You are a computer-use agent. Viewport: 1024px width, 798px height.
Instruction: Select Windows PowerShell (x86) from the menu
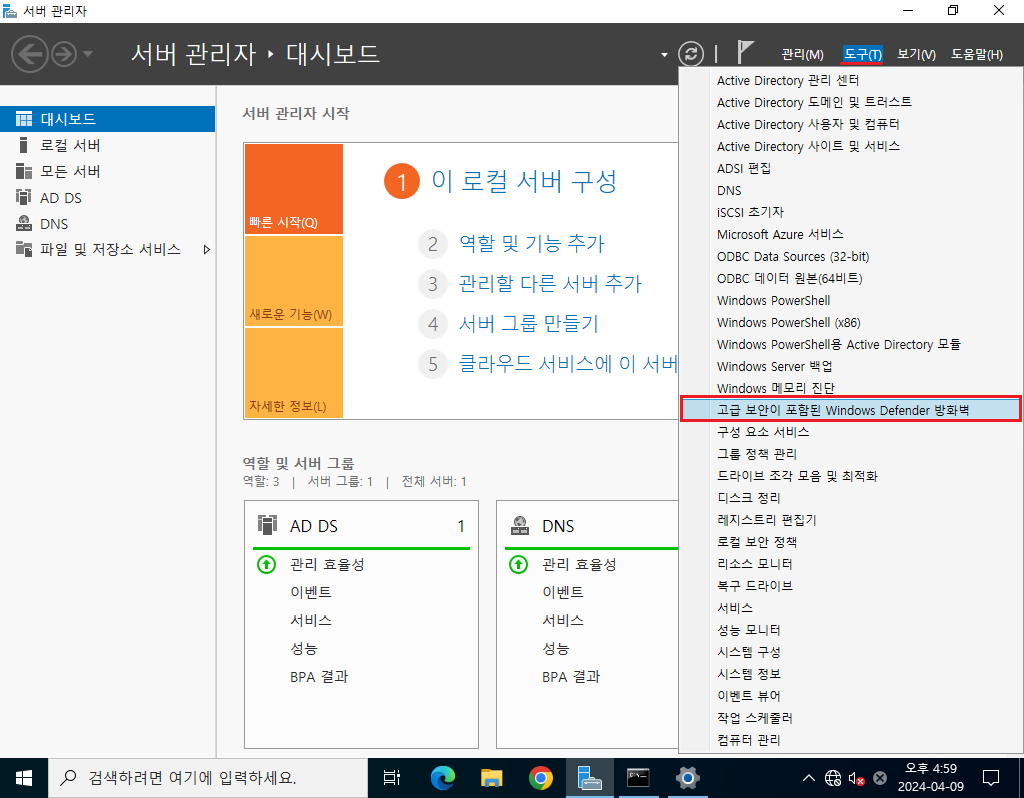point(850,323)
